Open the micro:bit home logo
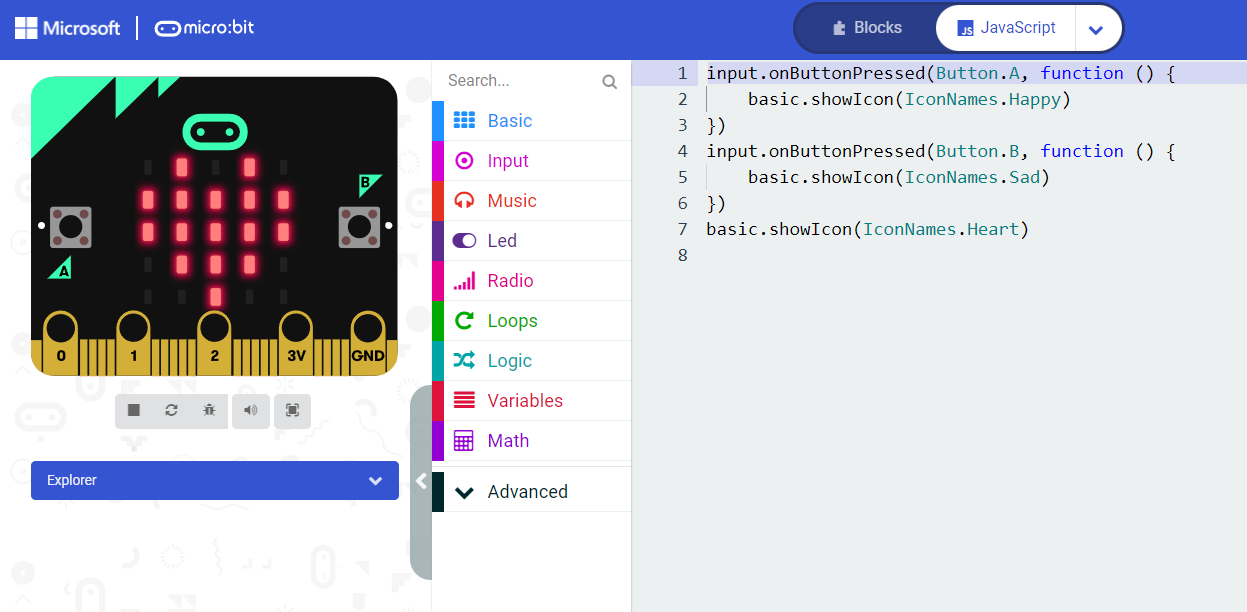 pyautogui.click(x=205, y=28)
